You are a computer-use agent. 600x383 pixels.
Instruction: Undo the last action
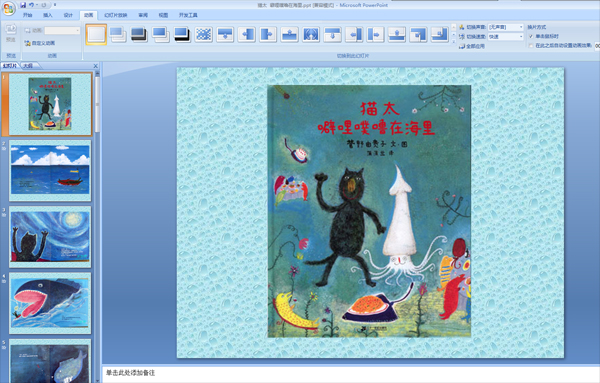tap(32, 5)
